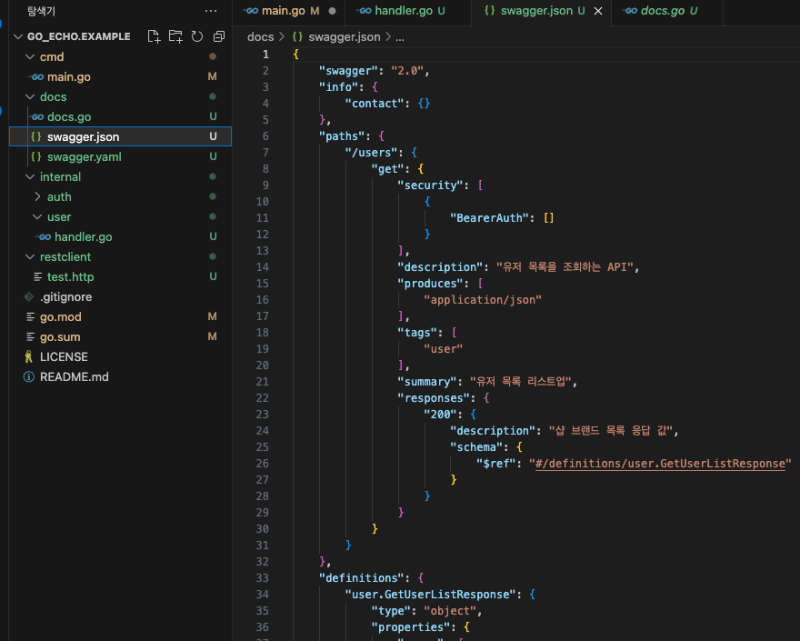
Task: Click line number 7 in the gutter
Action: (x=264, y=152)
